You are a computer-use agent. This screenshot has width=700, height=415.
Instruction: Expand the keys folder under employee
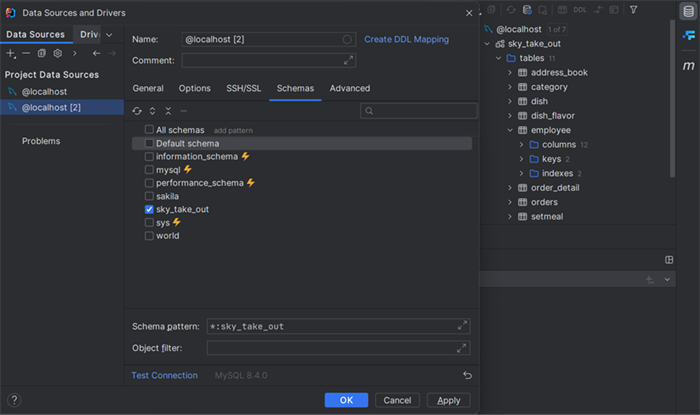[x=521, y=159]
